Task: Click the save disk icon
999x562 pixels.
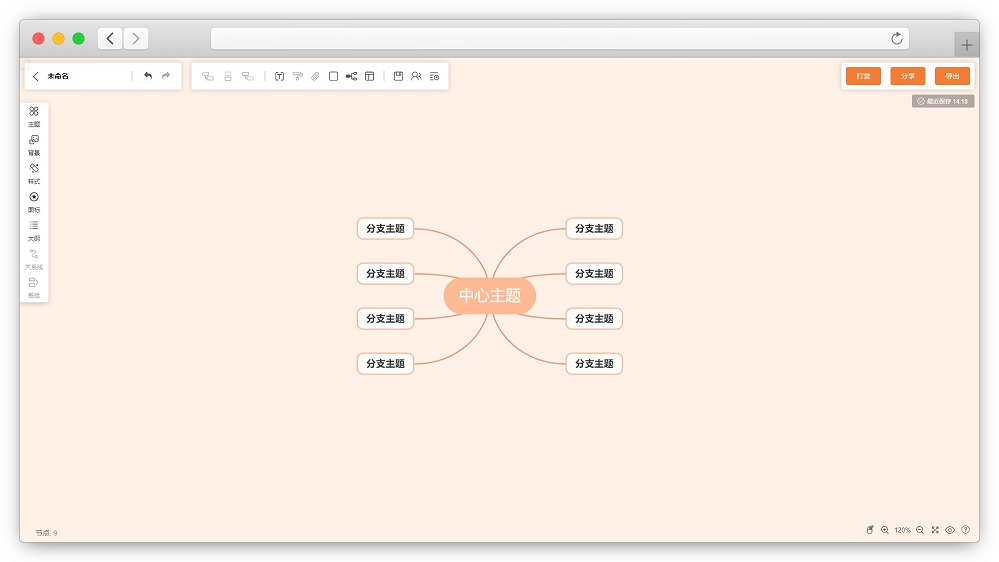Action: [398, 76]
